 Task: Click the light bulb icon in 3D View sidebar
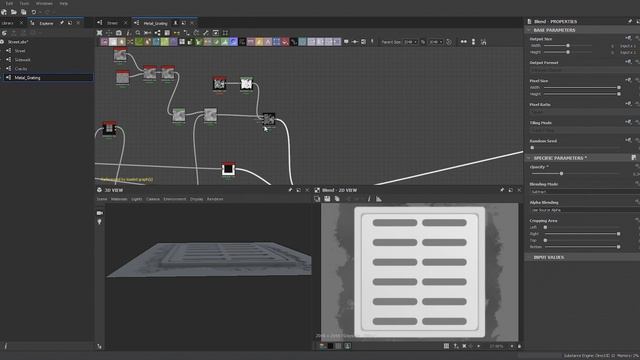tap(100, 222)
